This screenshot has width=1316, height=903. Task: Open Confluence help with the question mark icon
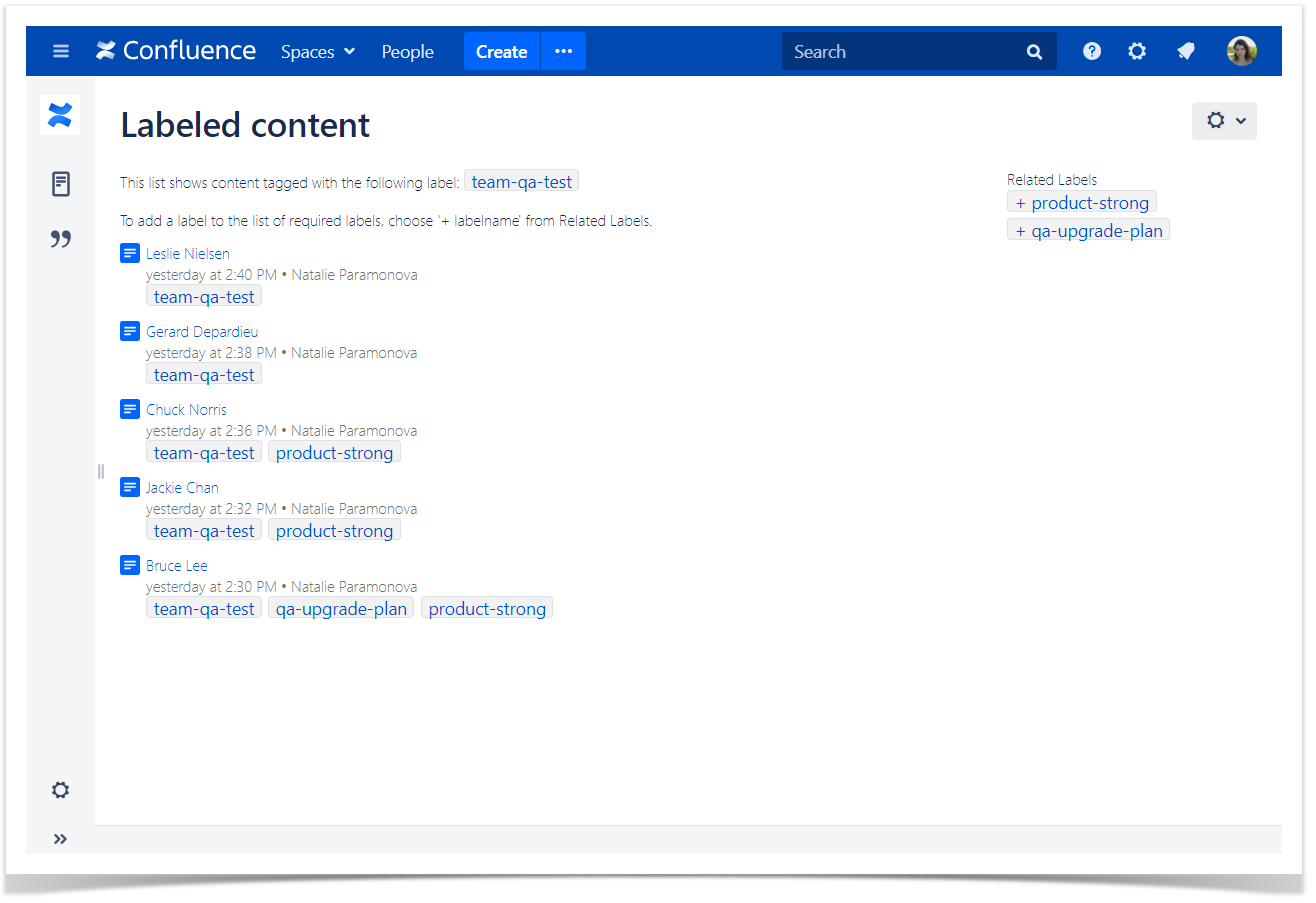tap(1091, 50)
